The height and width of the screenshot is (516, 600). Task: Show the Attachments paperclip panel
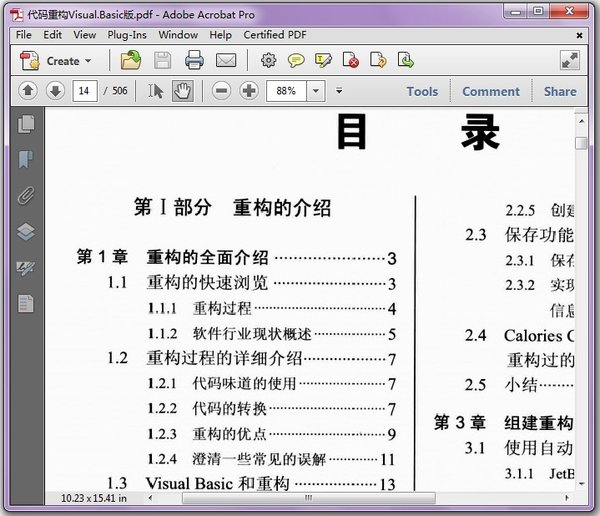(26, 195)
